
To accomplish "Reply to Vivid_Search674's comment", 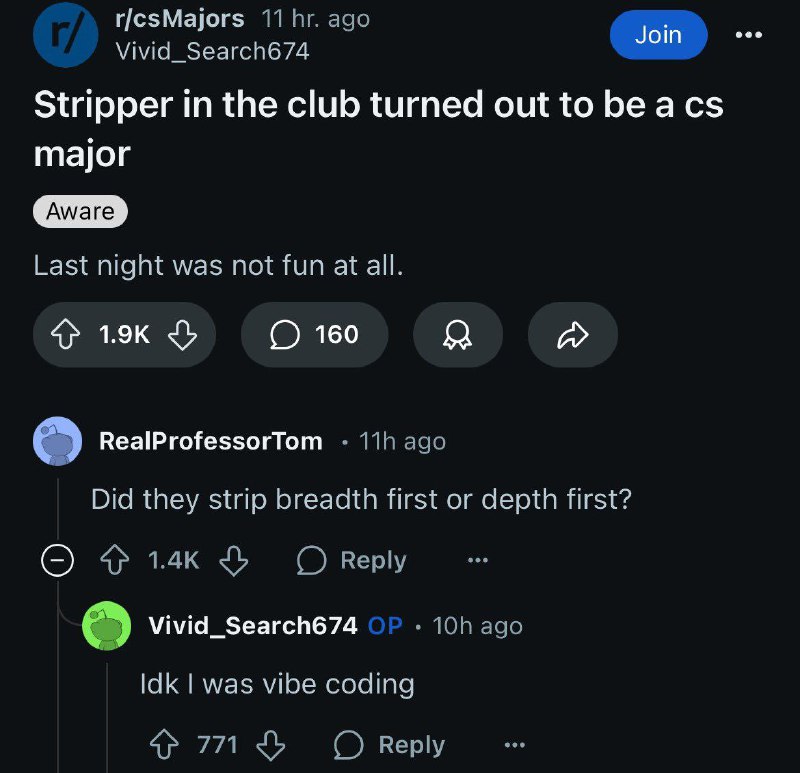I will coord(389,745).
